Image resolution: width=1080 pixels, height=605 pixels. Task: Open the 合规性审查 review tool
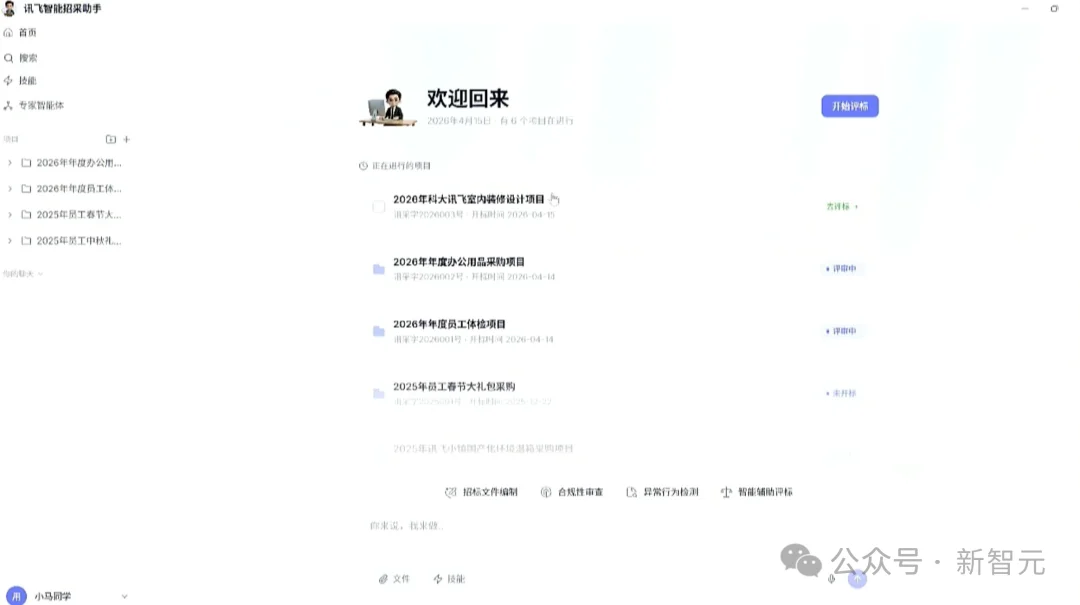coord(572,491)
